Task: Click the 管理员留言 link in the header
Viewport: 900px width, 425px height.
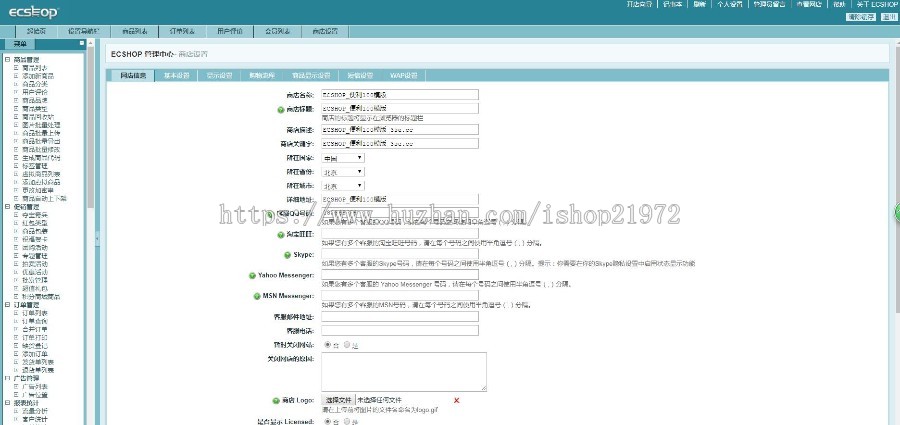Action: click(x=769, y=4)
